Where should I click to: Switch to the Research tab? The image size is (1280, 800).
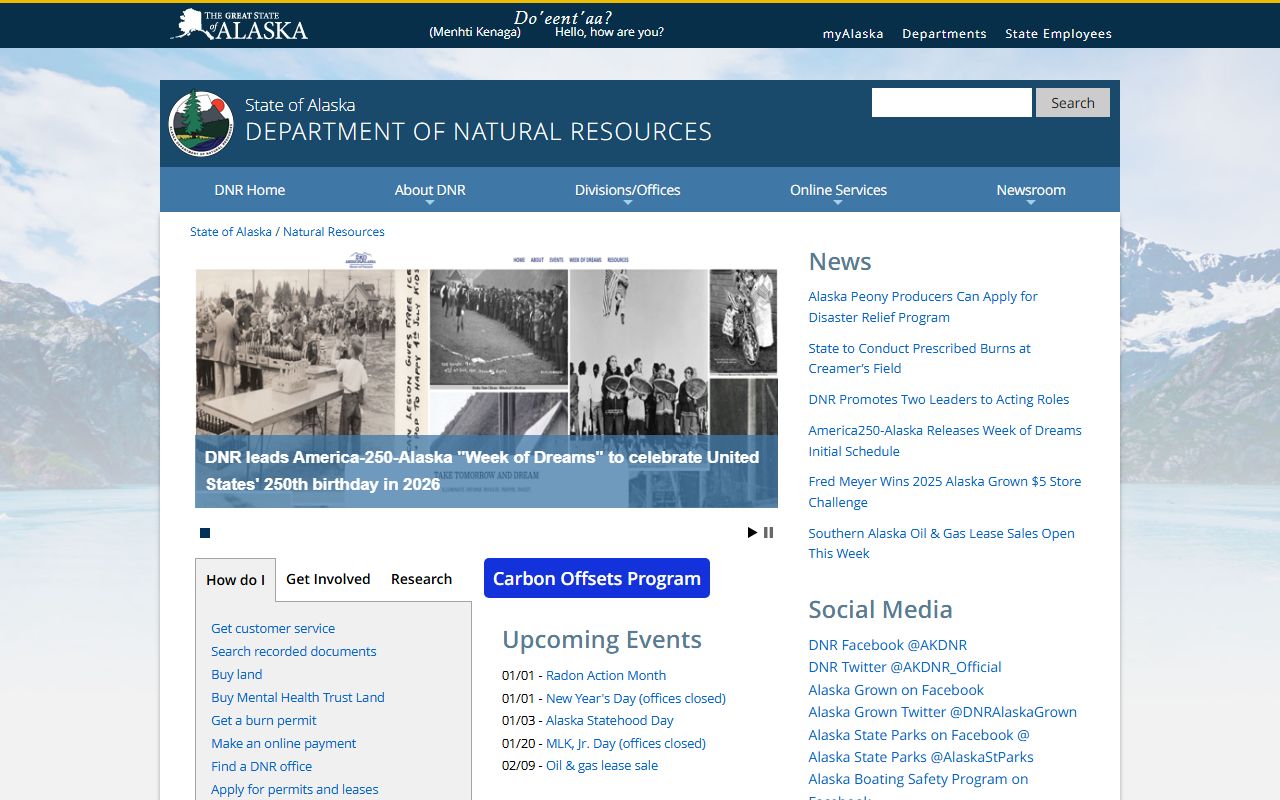421,579
